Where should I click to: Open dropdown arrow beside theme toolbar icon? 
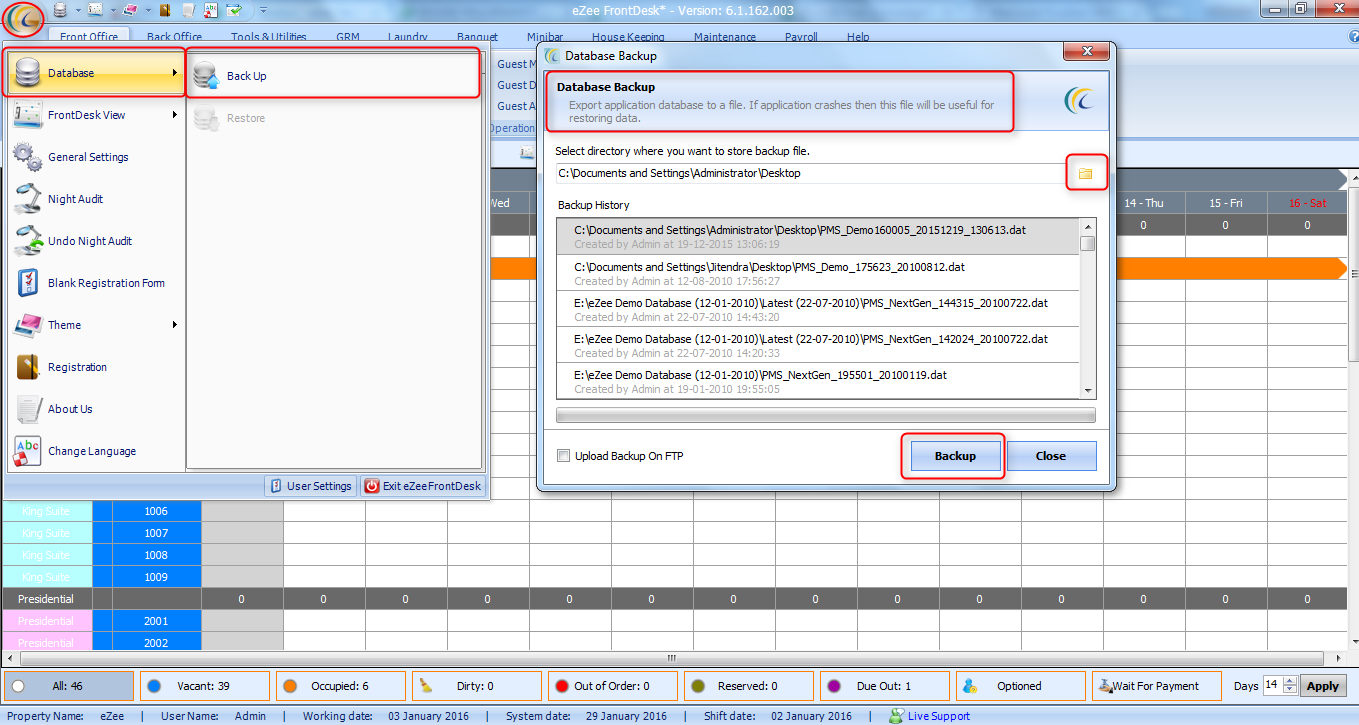(x=148, y=10)
